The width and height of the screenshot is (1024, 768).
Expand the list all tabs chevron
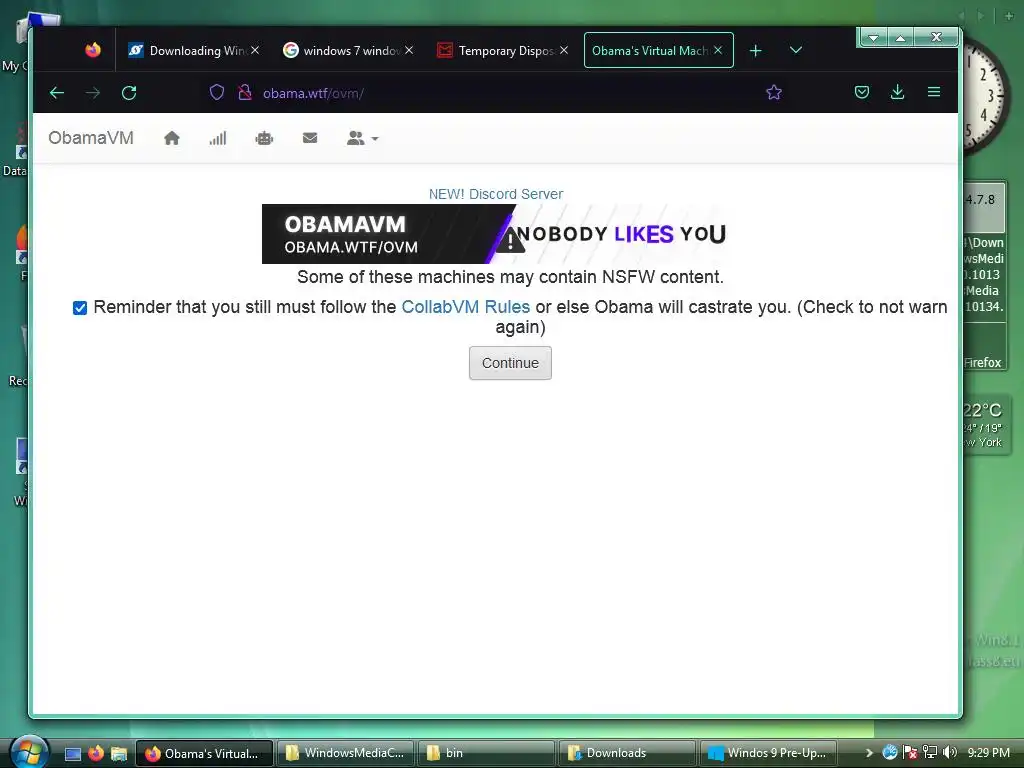795,50
